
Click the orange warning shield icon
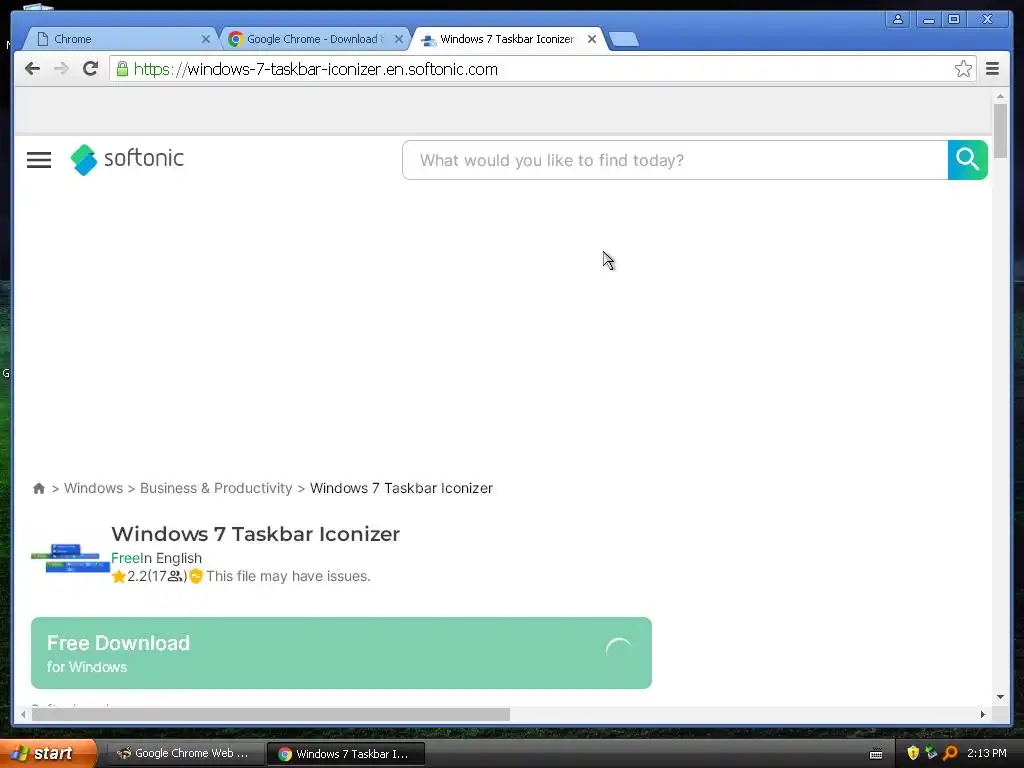point(195,576)
